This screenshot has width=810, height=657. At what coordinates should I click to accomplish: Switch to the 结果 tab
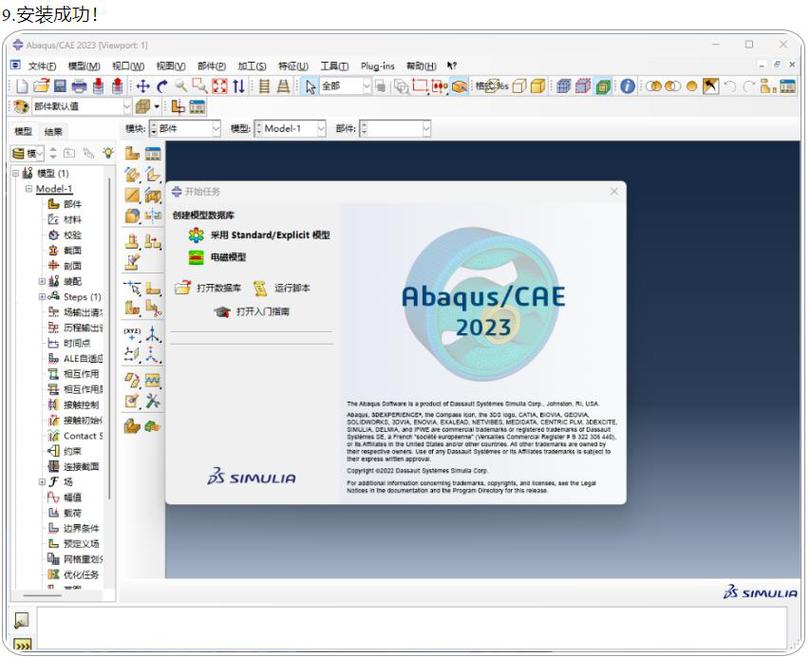(53, 132)
